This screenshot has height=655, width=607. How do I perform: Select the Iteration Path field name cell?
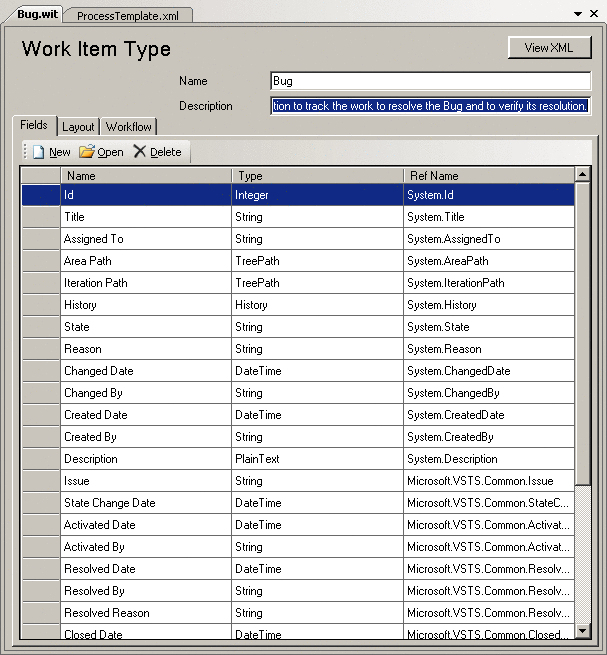point(146,283)
